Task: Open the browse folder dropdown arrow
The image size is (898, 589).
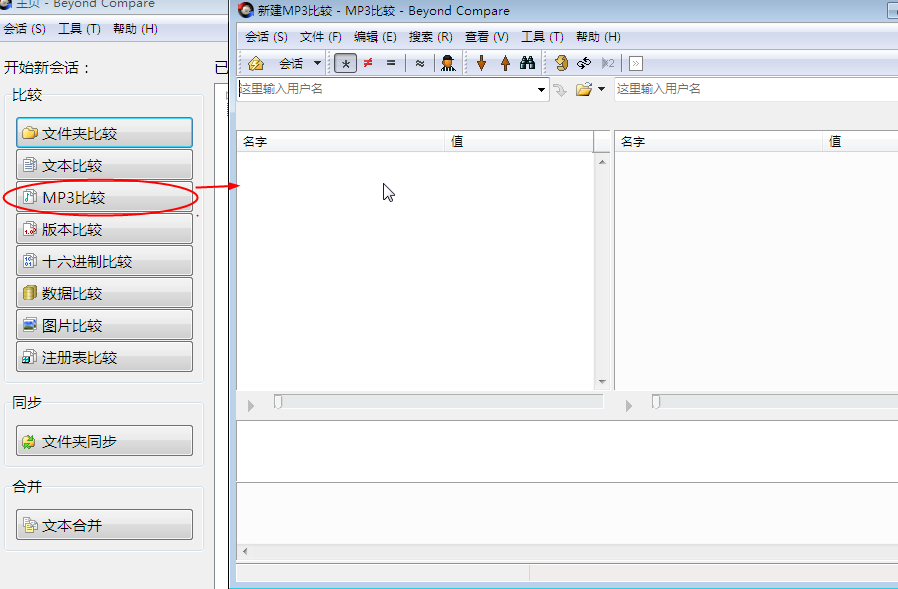Action: (x=601, y=89)
